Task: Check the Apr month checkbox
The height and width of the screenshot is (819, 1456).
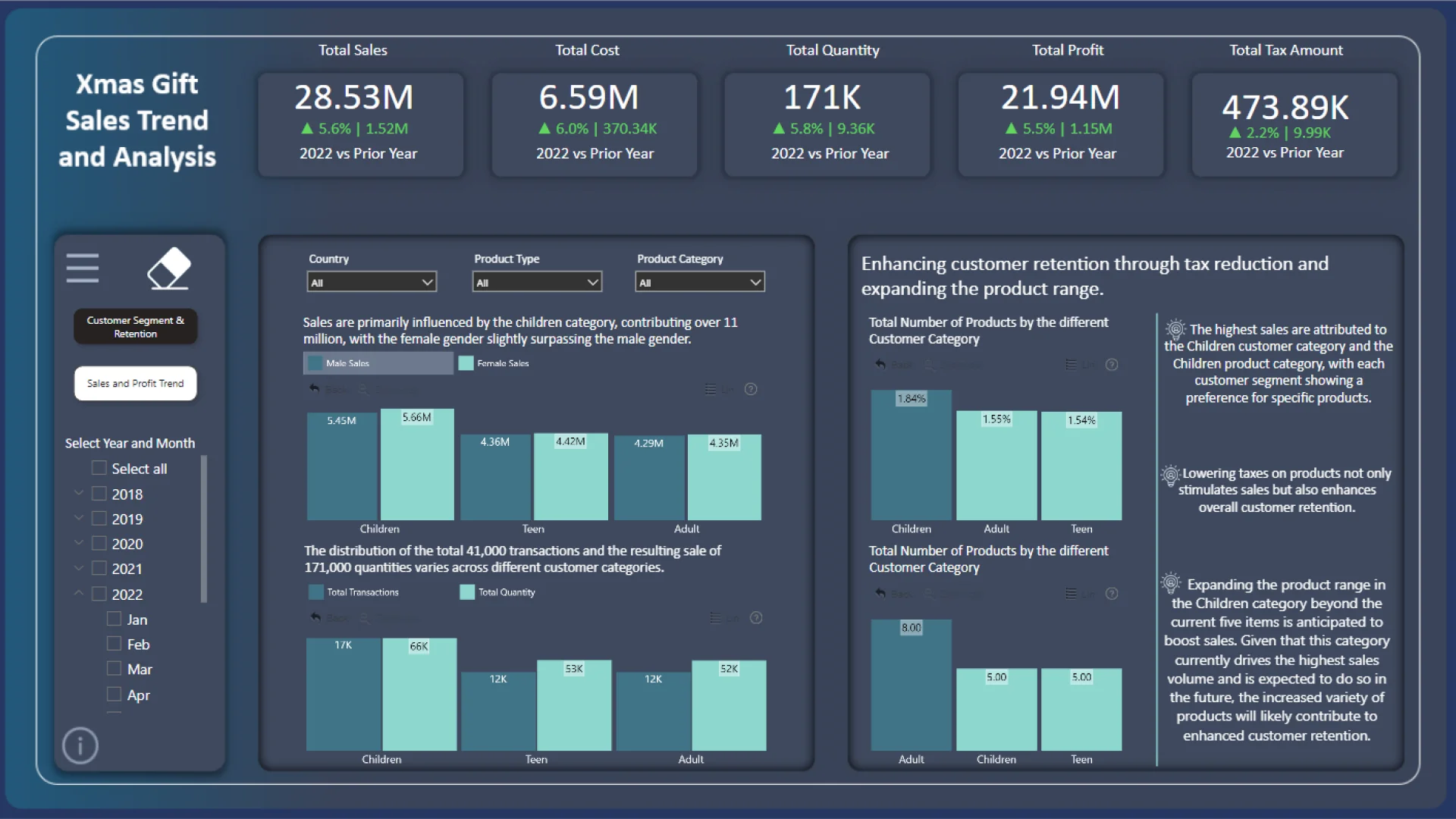Action: pos(114,695)
